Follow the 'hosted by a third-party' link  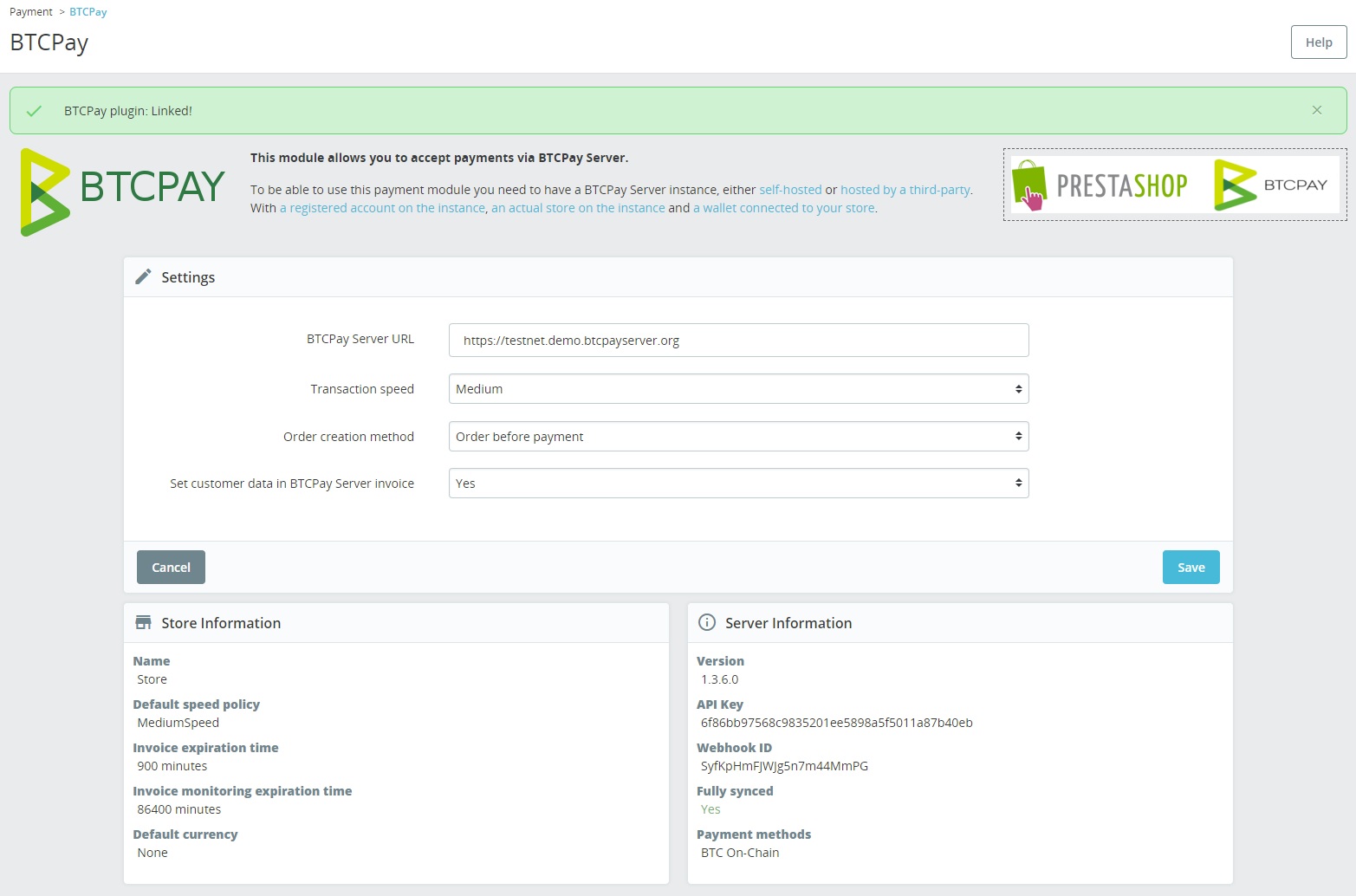(x=905, y=189)
